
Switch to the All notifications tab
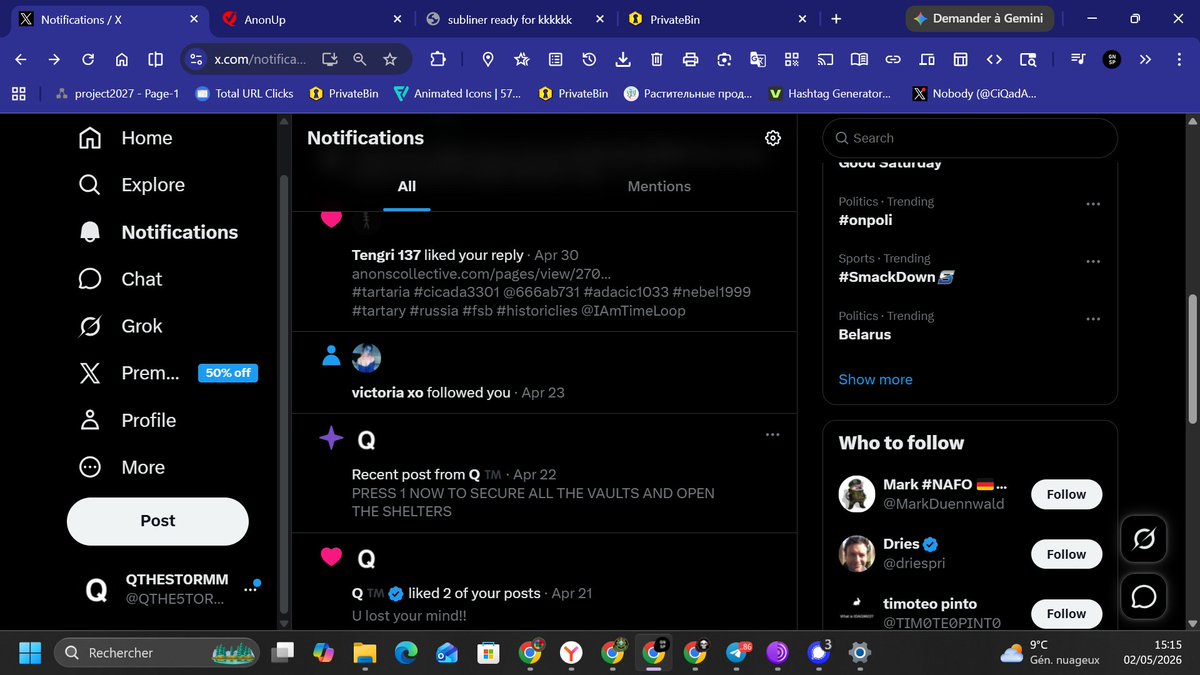(x=406, y=186)
